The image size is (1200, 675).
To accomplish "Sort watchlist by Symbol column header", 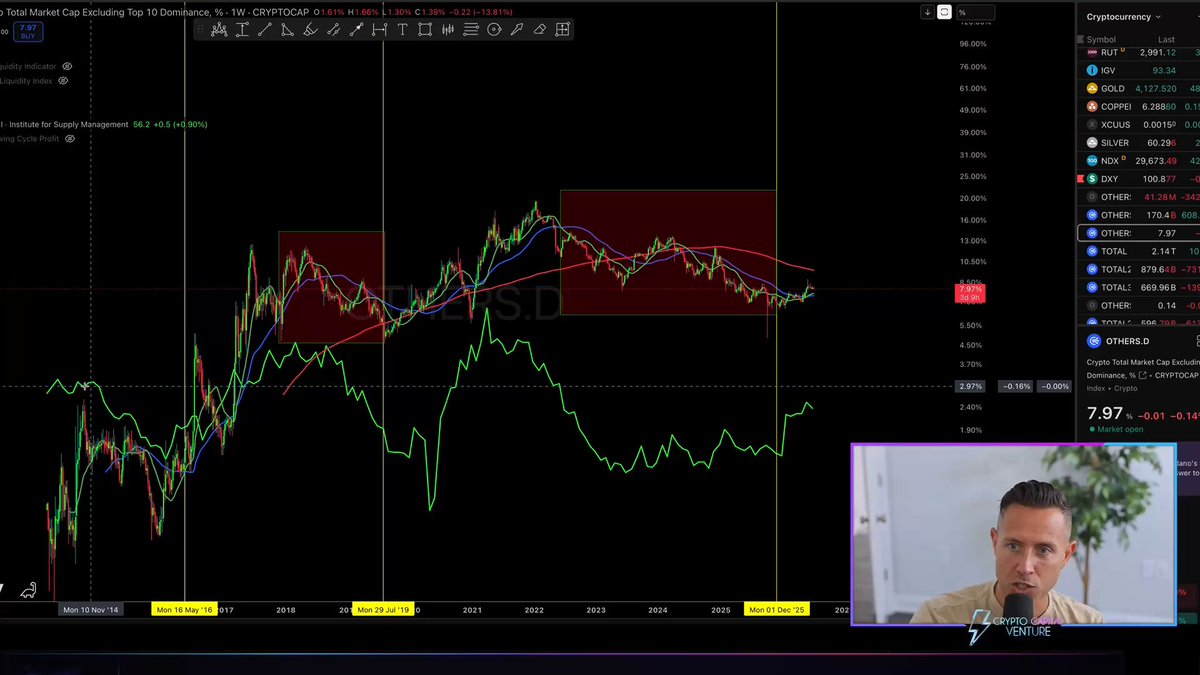I will point(1101,39).
